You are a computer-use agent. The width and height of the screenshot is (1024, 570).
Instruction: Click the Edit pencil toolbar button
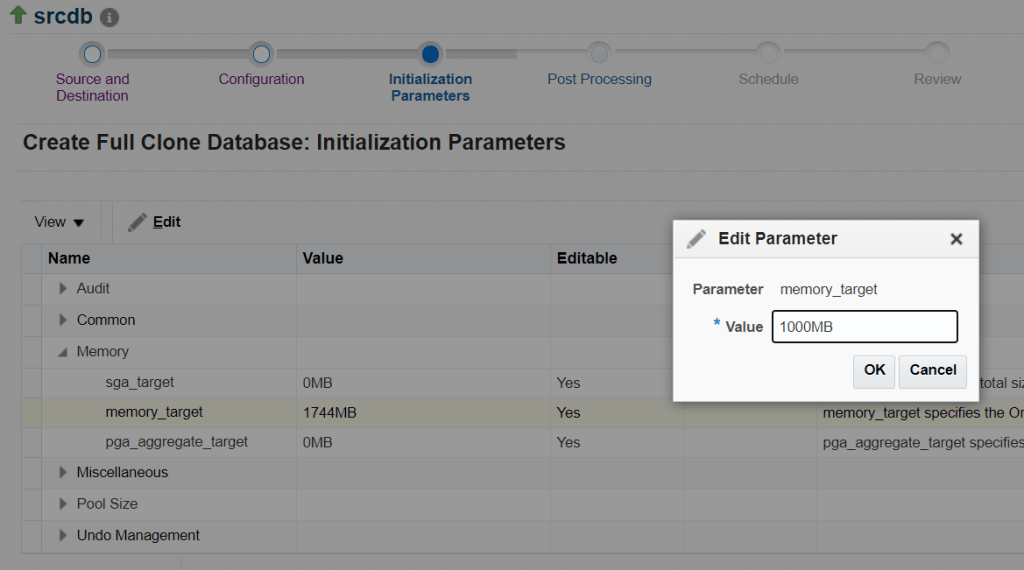[155, 222]
